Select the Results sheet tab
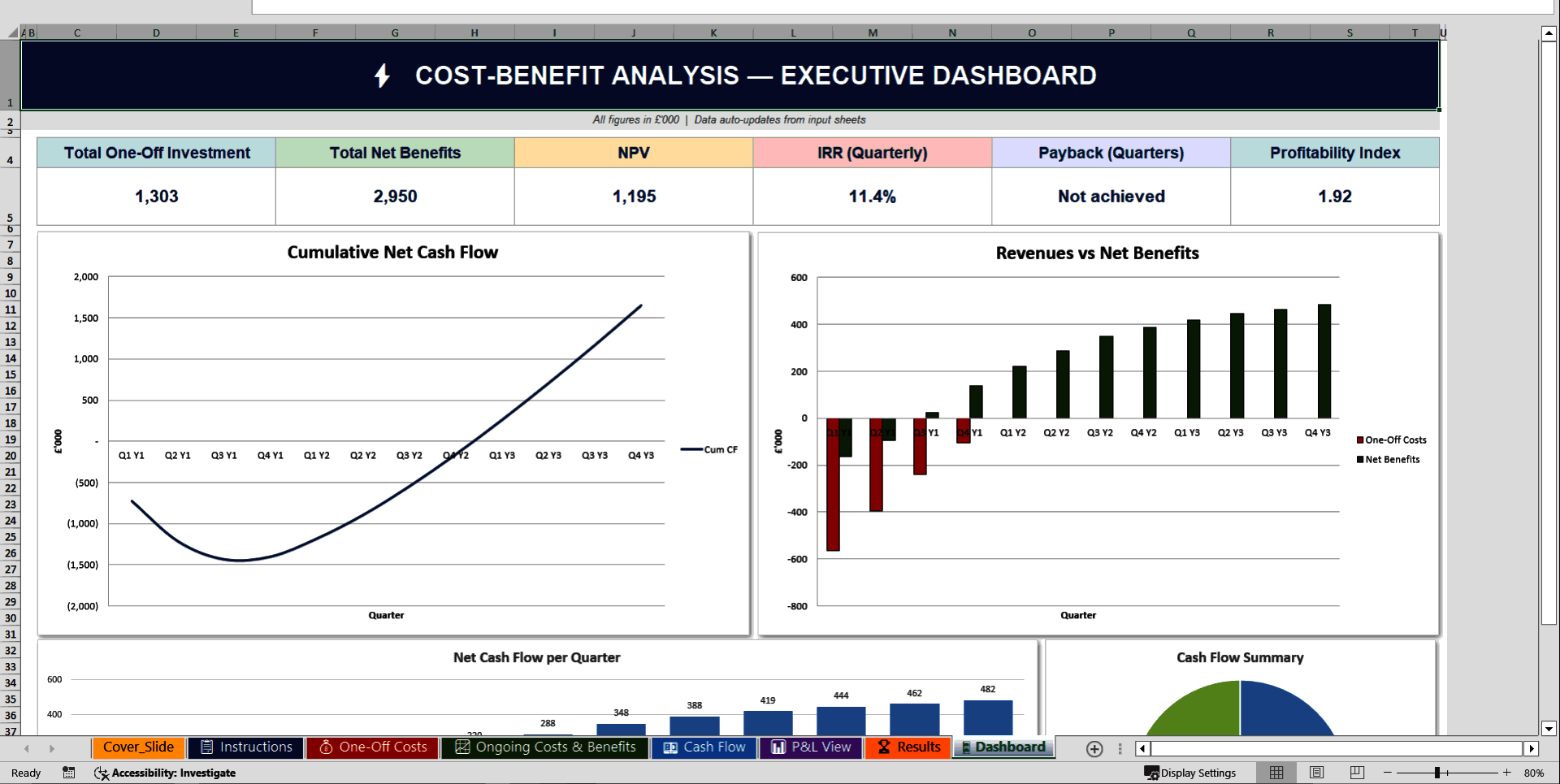Viewport: 1560px width, 784px height. tap(908, 747)
